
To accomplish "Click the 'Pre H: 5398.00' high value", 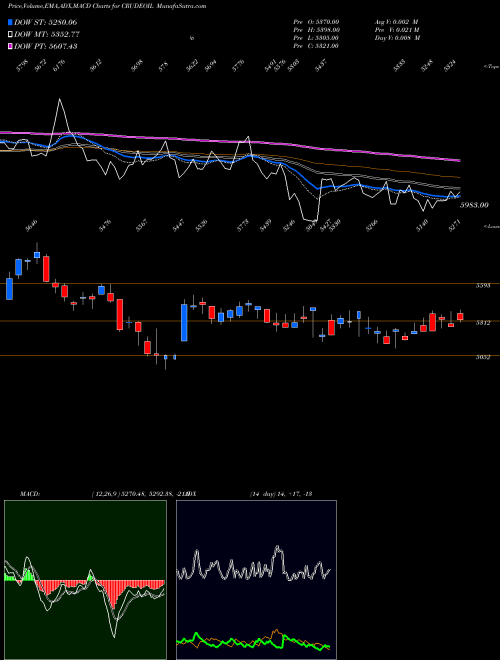I will [316, 30].
